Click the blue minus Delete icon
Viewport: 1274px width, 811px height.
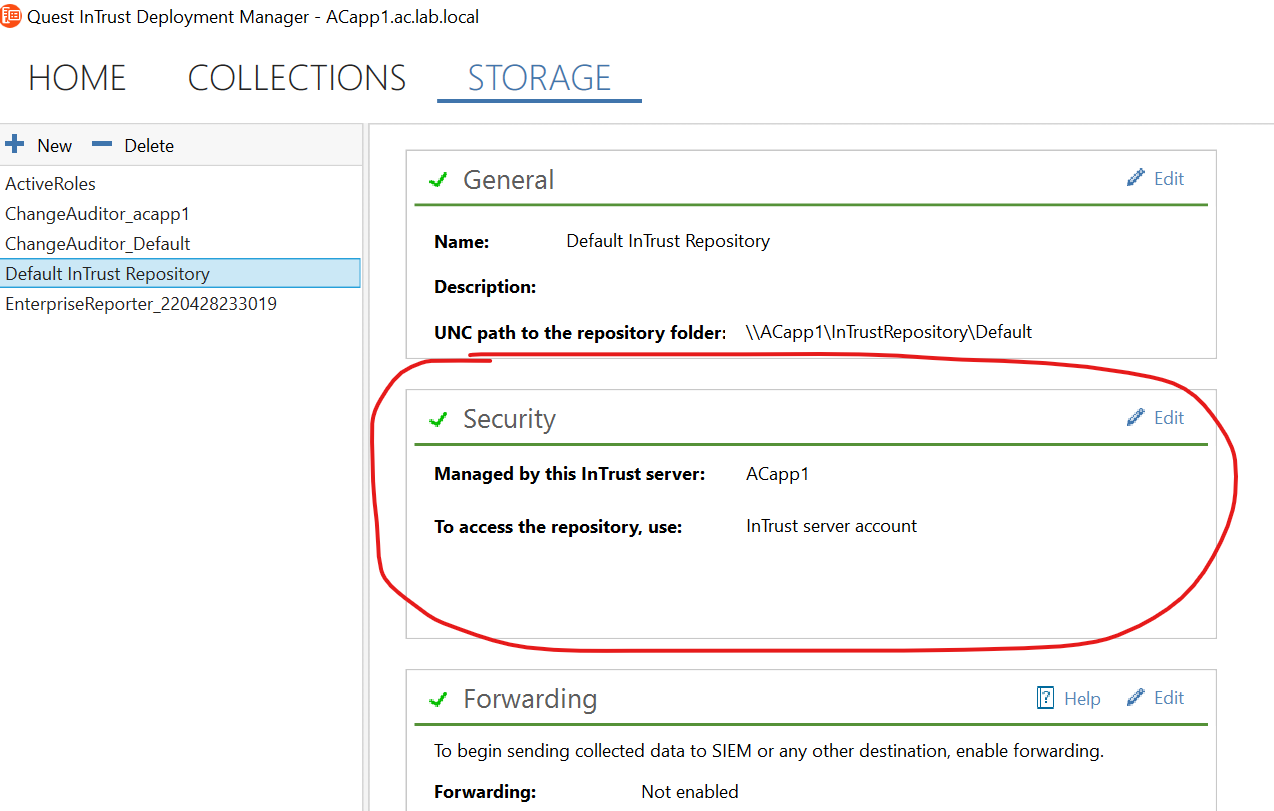(102, 145)
